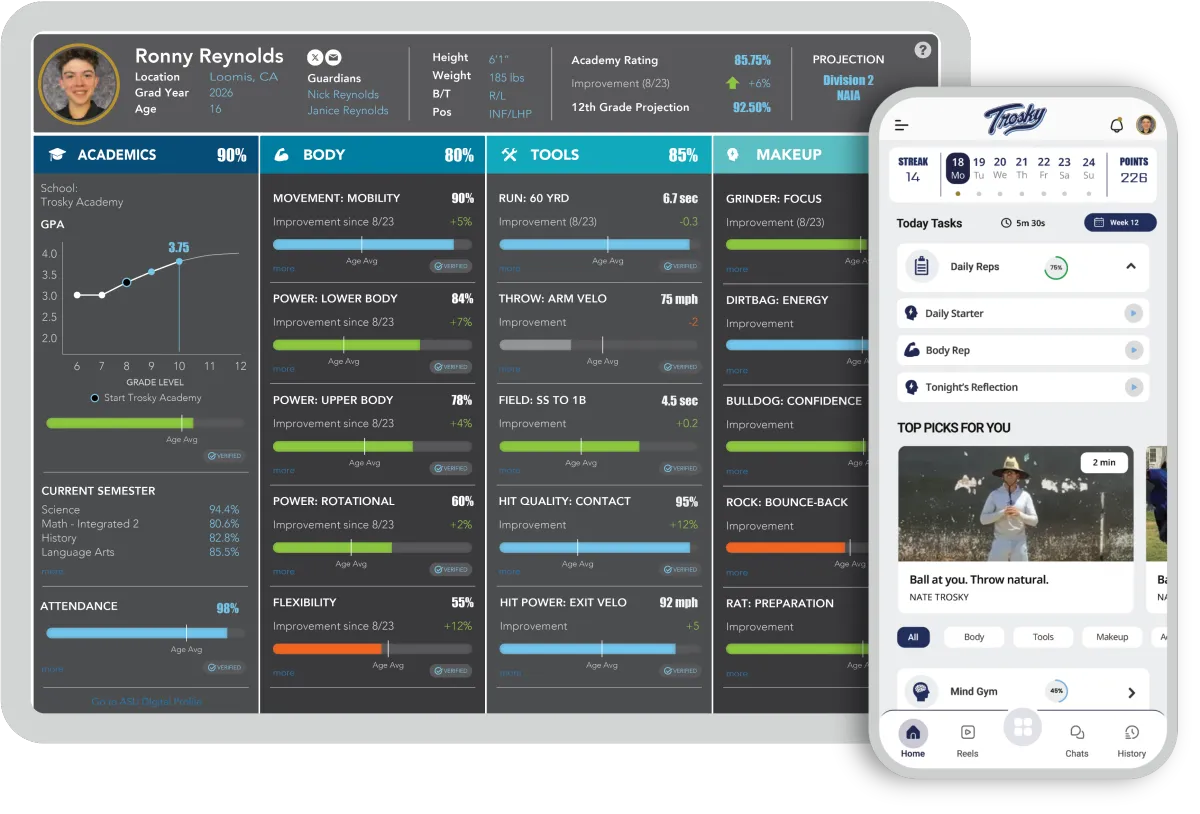Screen dimensions: 1200x814
Task: Select Sunday the 24th in the week strip
Action: click(x=1089, y=168)
